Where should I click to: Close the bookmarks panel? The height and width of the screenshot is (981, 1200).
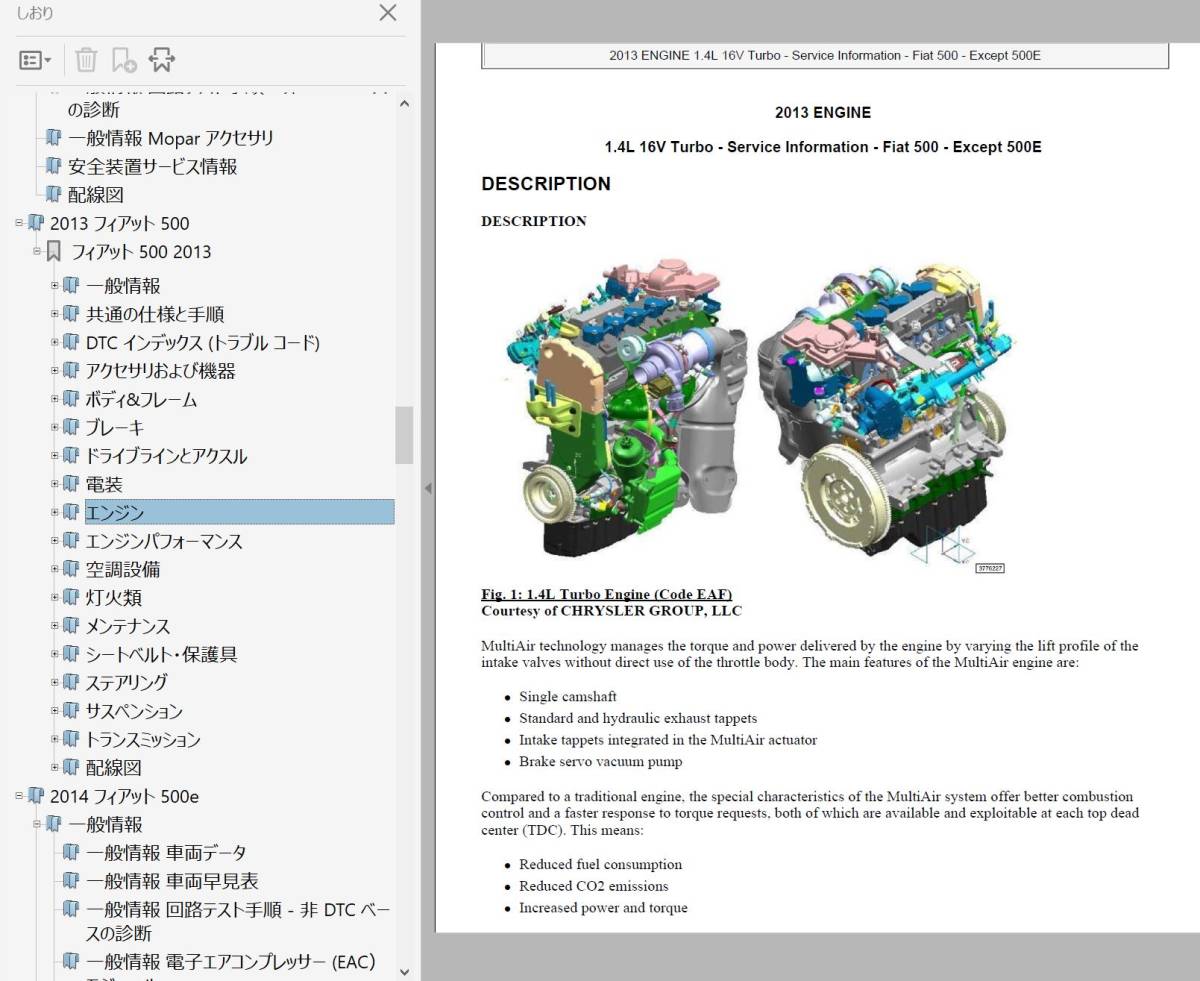(x=387, y=13)
